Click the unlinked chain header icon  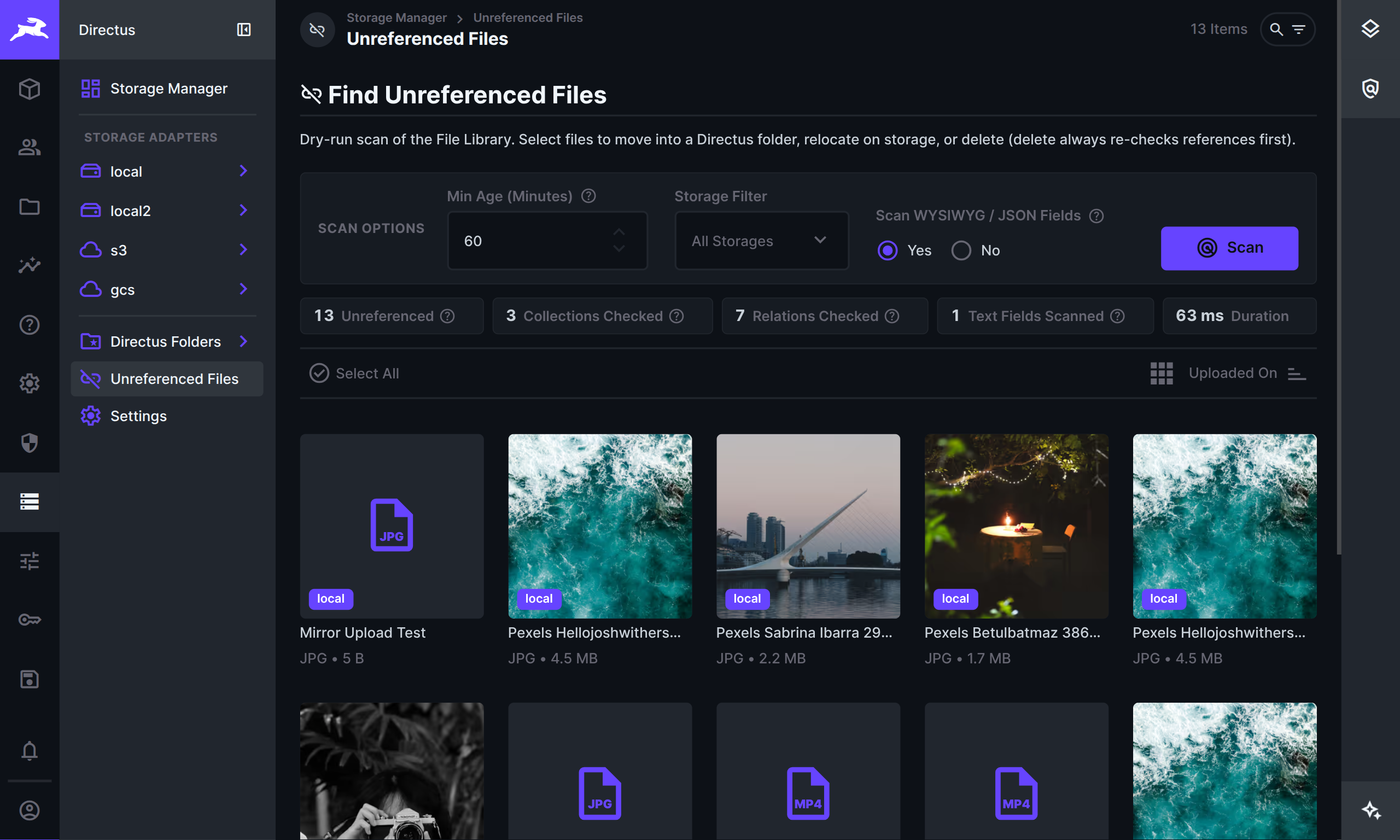318,30
